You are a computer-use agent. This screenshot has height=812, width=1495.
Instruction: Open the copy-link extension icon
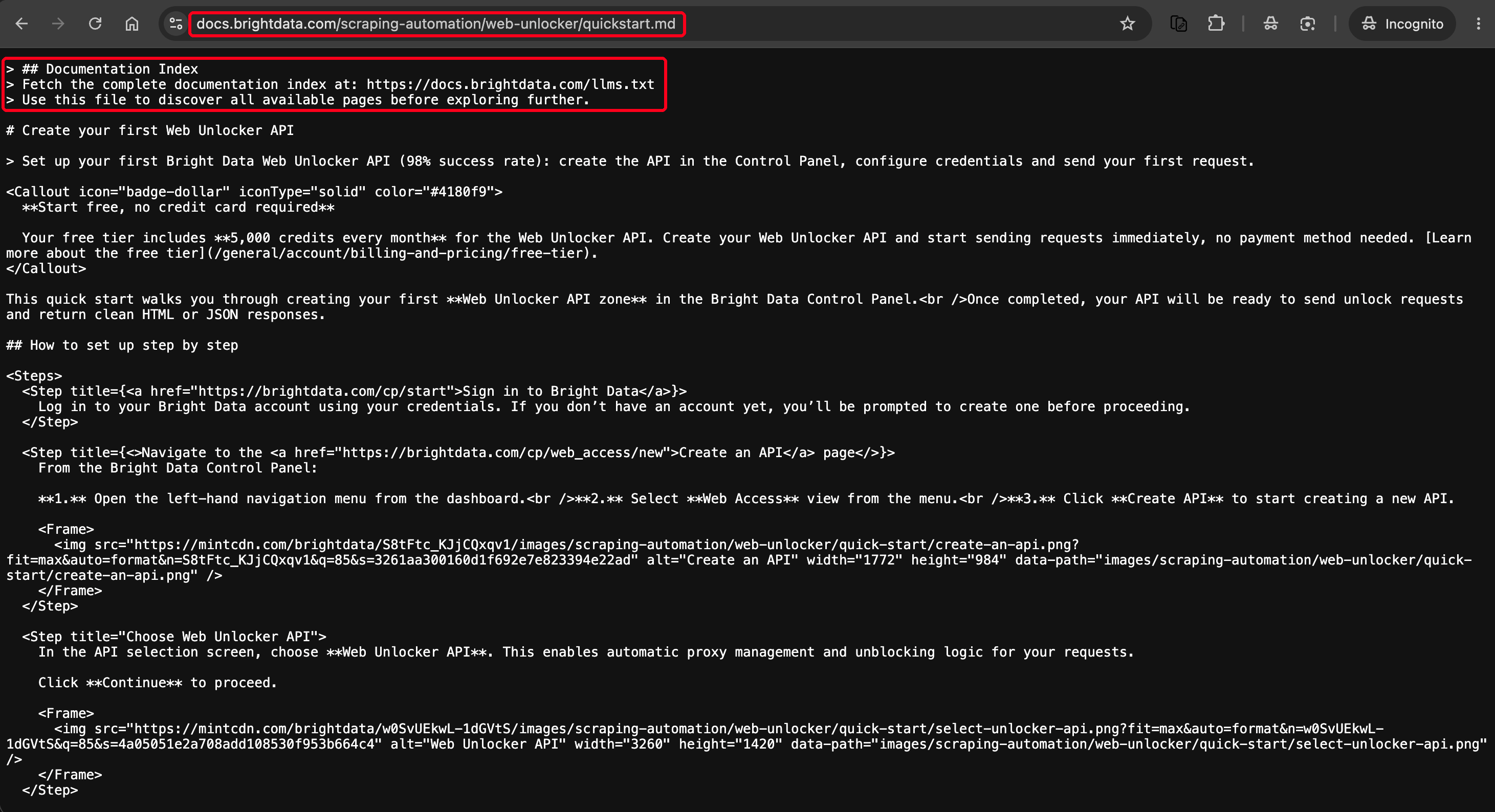(1179, 24)
